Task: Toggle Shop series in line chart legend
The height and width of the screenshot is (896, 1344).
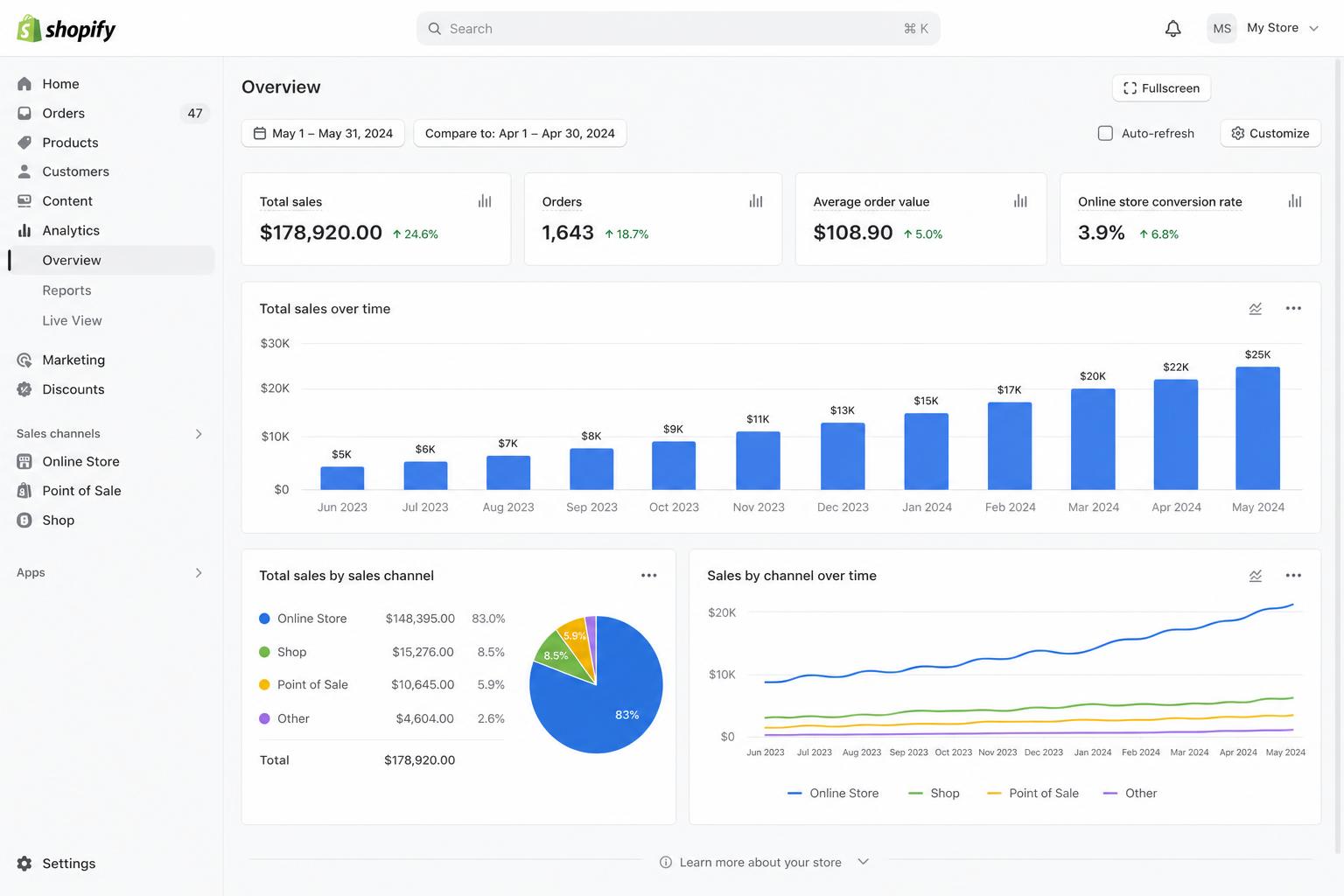Action: (x=934, y=793)
